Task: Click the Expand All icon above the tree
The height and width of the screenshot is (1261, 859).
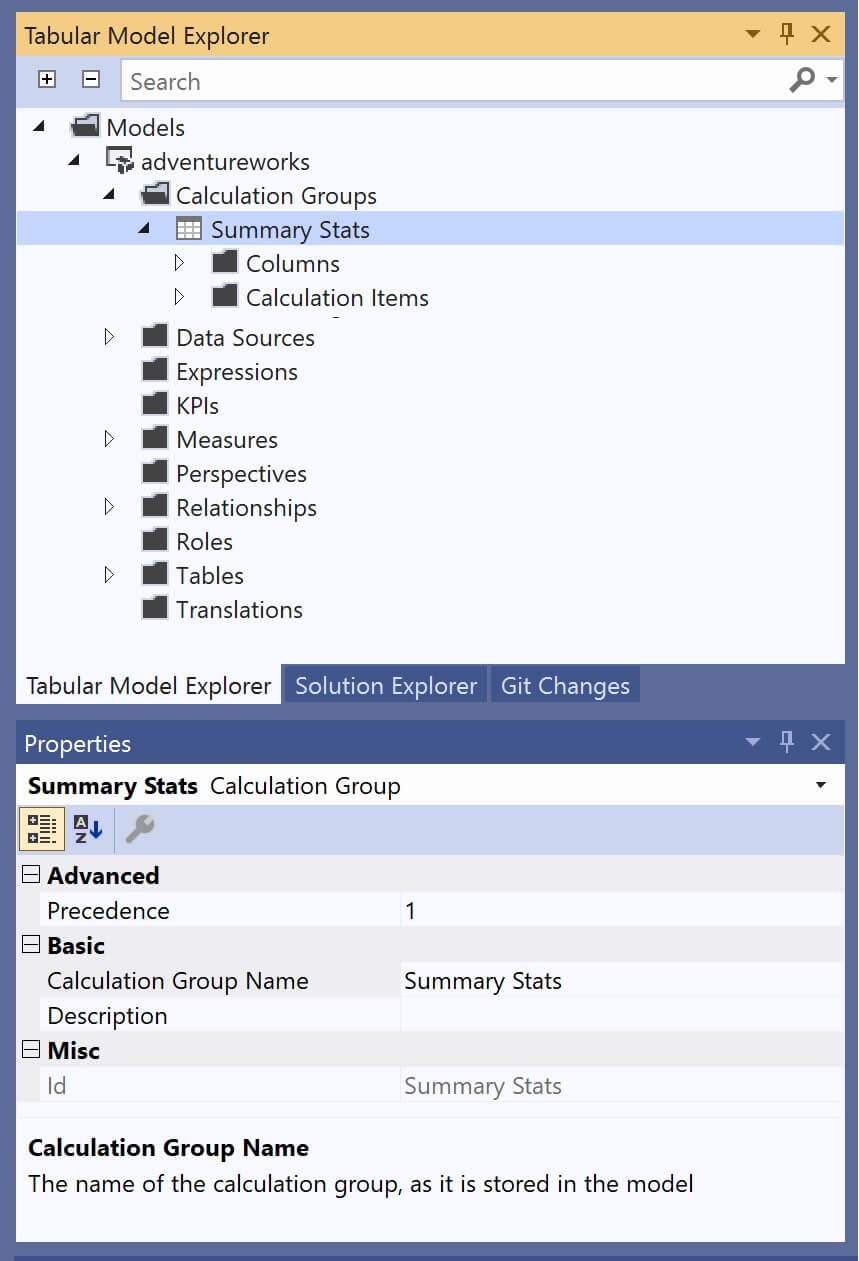Action: [46, 78]
